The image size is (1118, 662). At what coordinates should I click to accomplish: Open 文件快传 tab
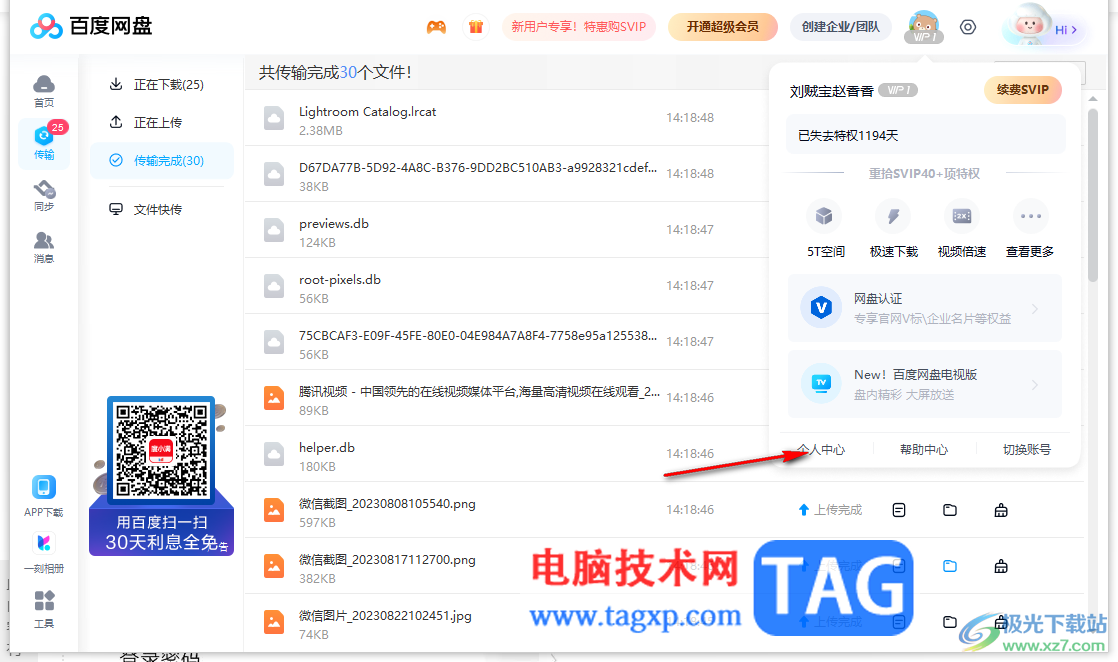(162, 209)
